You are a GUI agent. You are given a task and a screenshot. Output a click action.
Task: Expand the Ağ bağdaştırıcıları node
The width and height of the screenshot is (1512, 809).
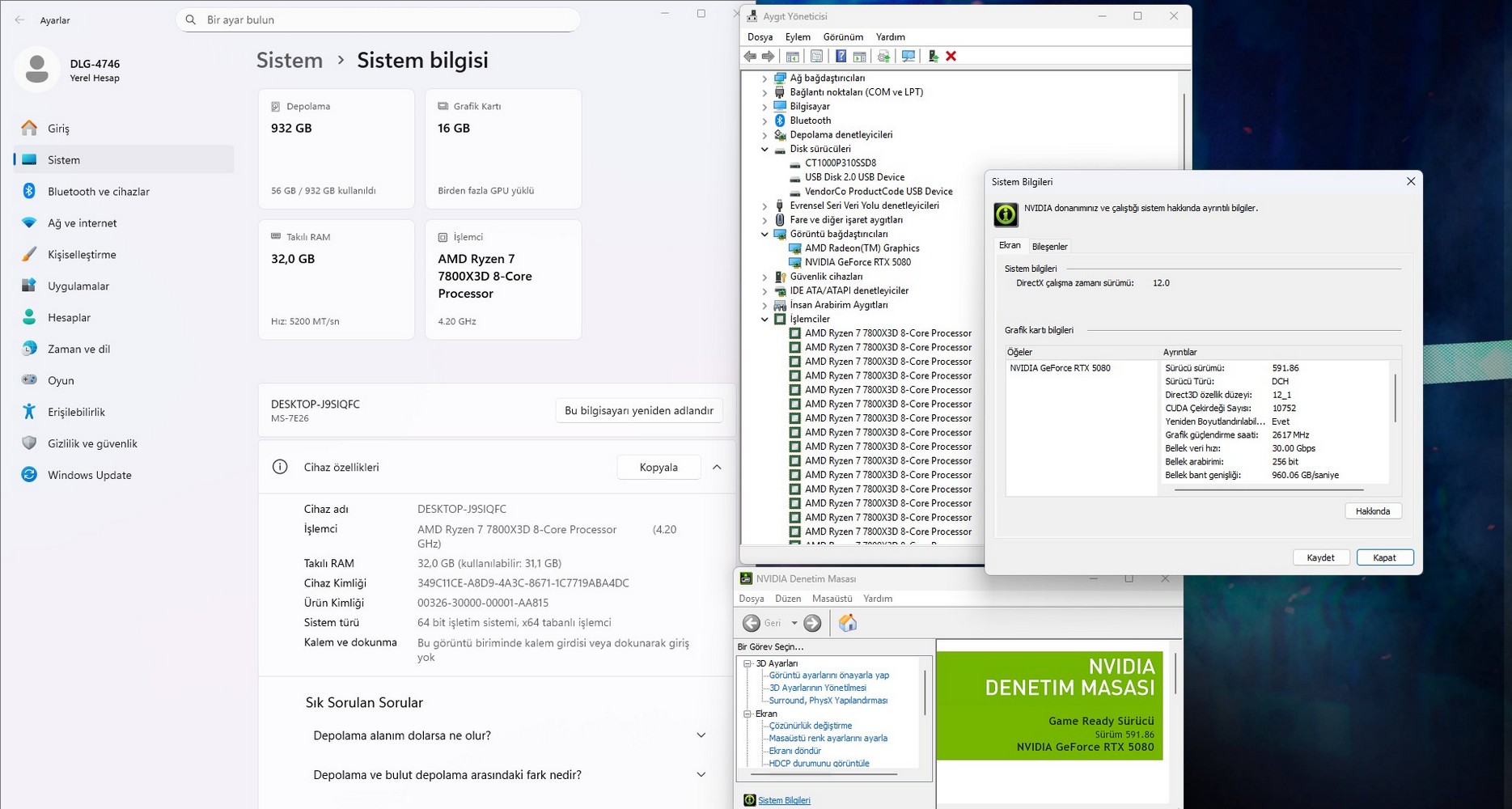764,78
